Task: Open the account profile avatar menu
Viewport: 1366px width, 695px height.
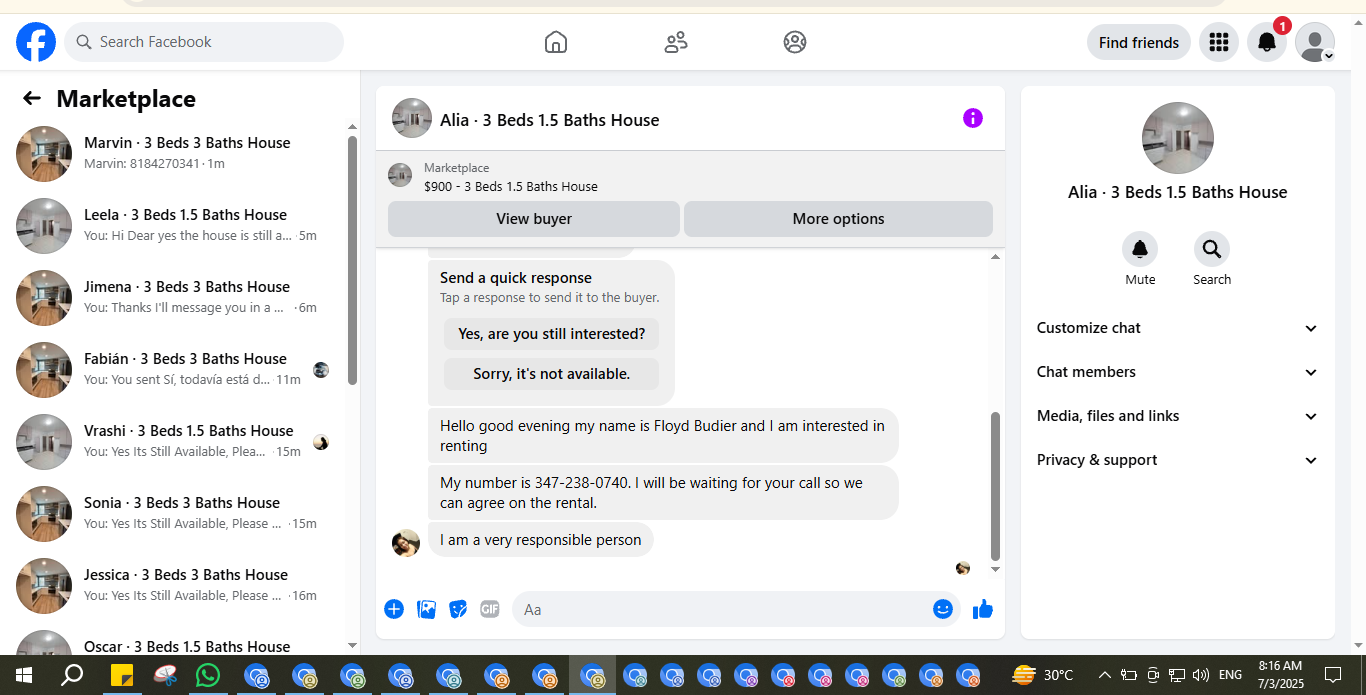Action: click(1315, 42)
